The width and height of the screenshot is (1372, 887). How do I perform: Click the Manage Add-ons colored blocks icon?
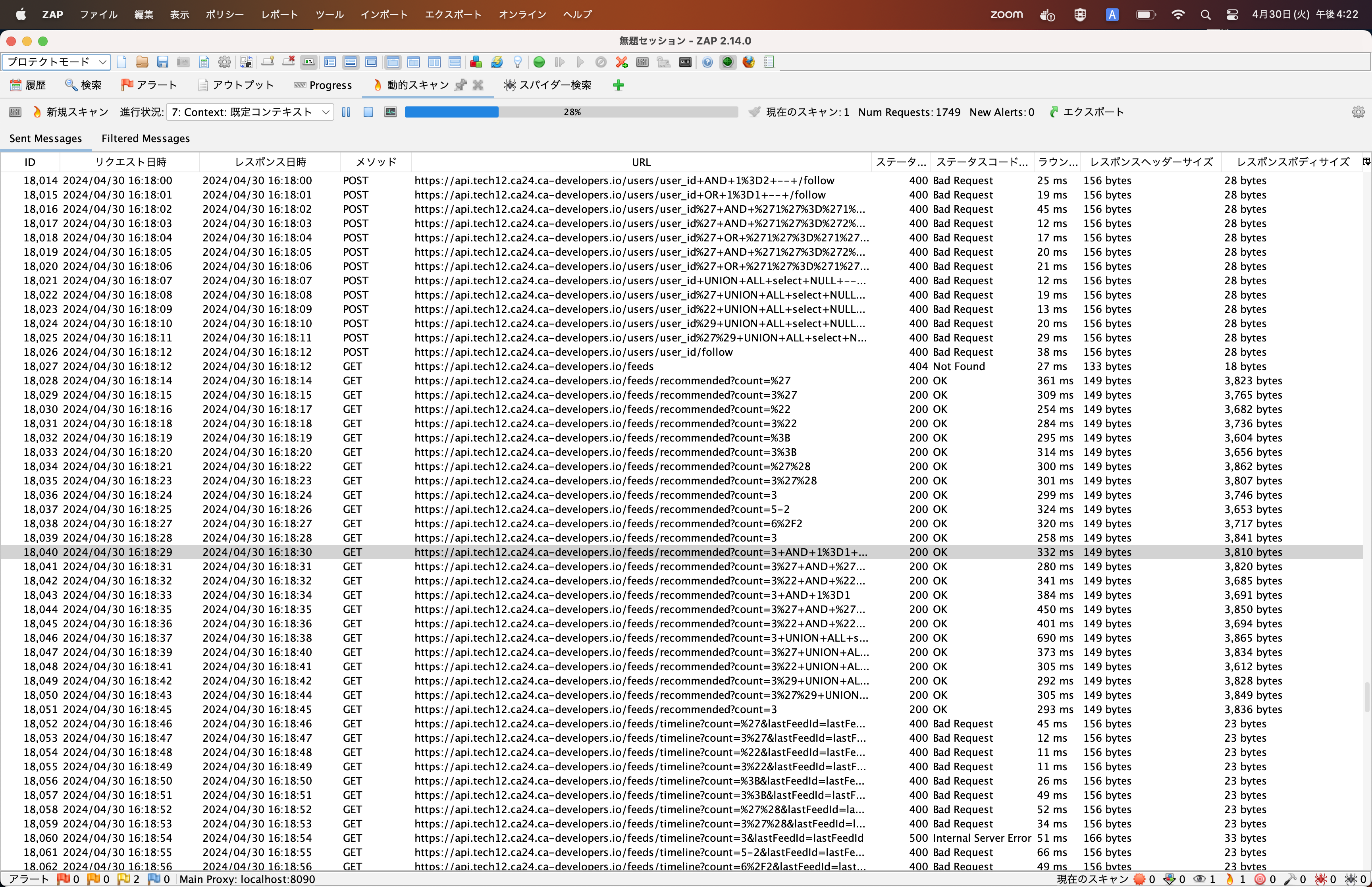(x=476, y=62)
